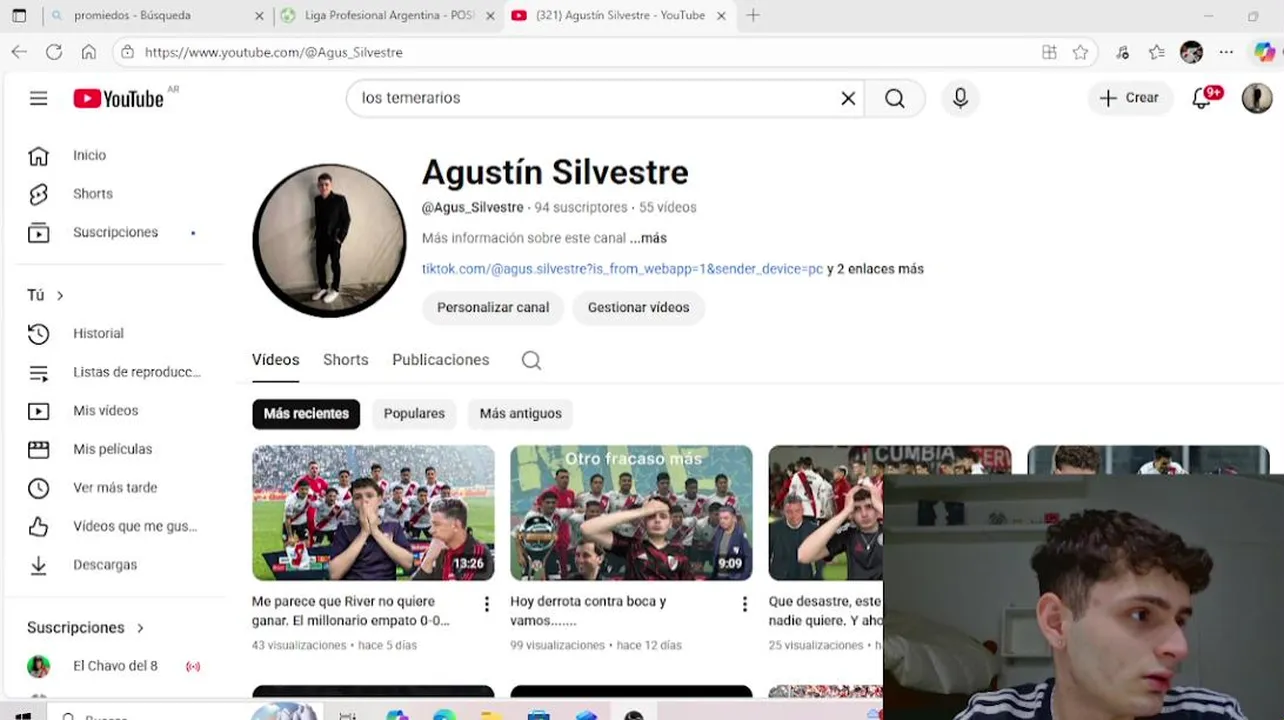Image resolution: width=1284 pixels, height=720 pixels.
Task: Open video title Me parece que River
Action: [351, 611]
